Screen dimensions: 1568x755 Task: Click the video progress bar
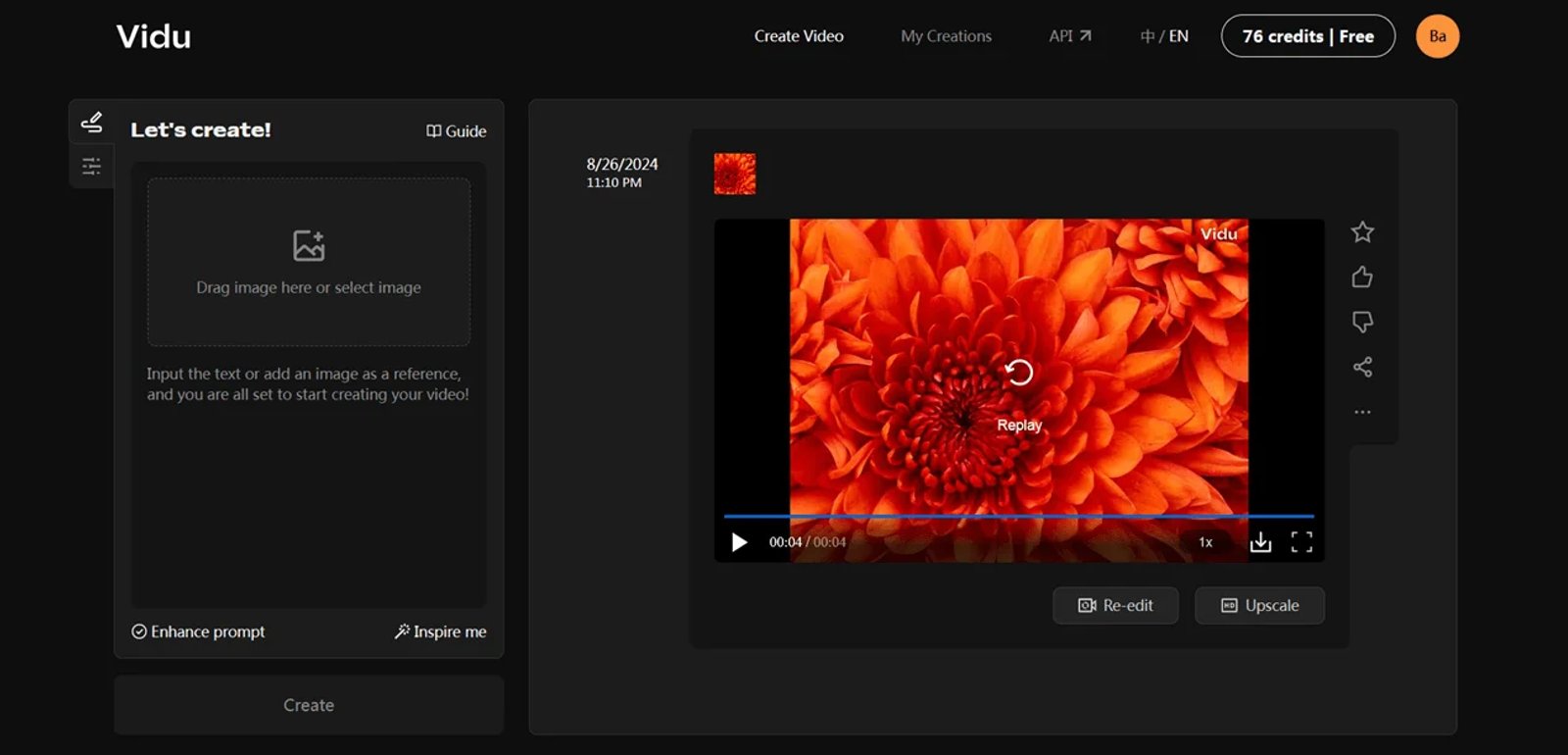pyautogui.click(x=1019, y=516)
